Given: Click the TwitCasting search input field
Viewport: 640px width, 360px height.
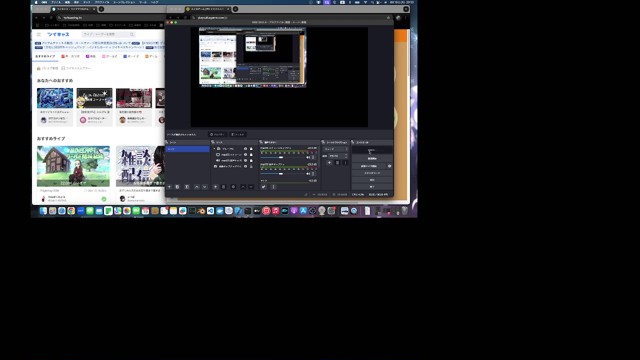Looking at the screenshot, I should point(108,34).
